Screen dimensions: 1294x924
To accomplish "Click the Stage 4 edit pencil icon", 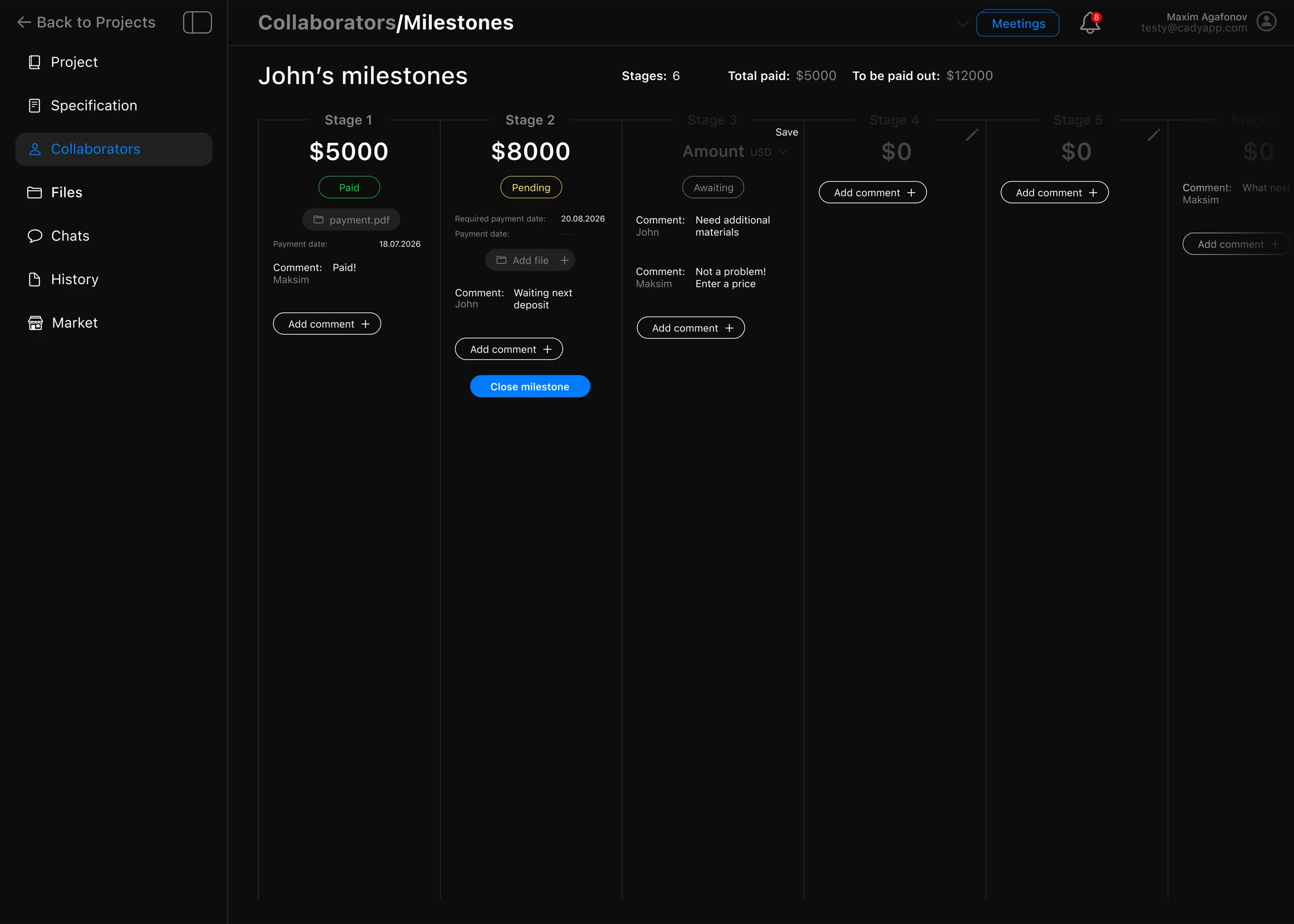I will [x=972, y=135].
